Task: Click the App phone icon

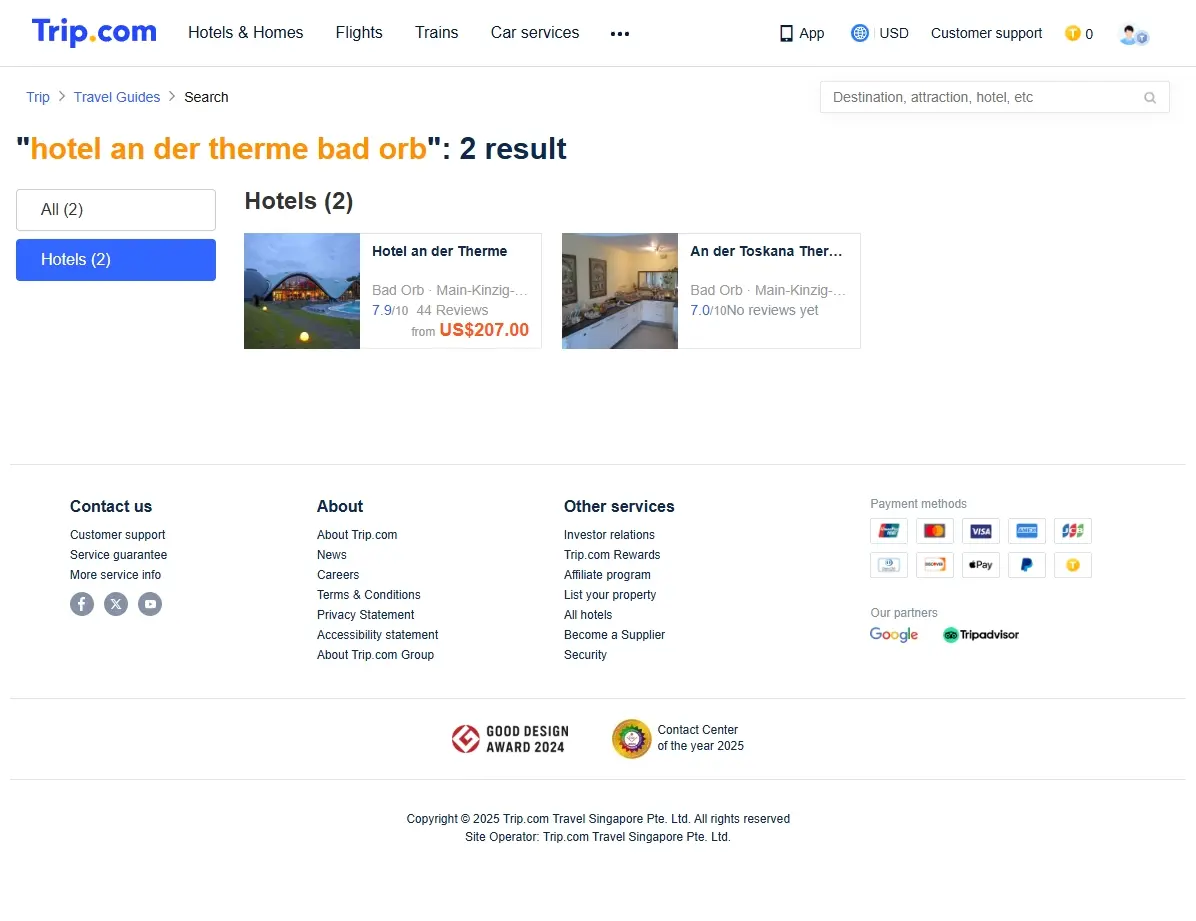Action: (786, 34)
